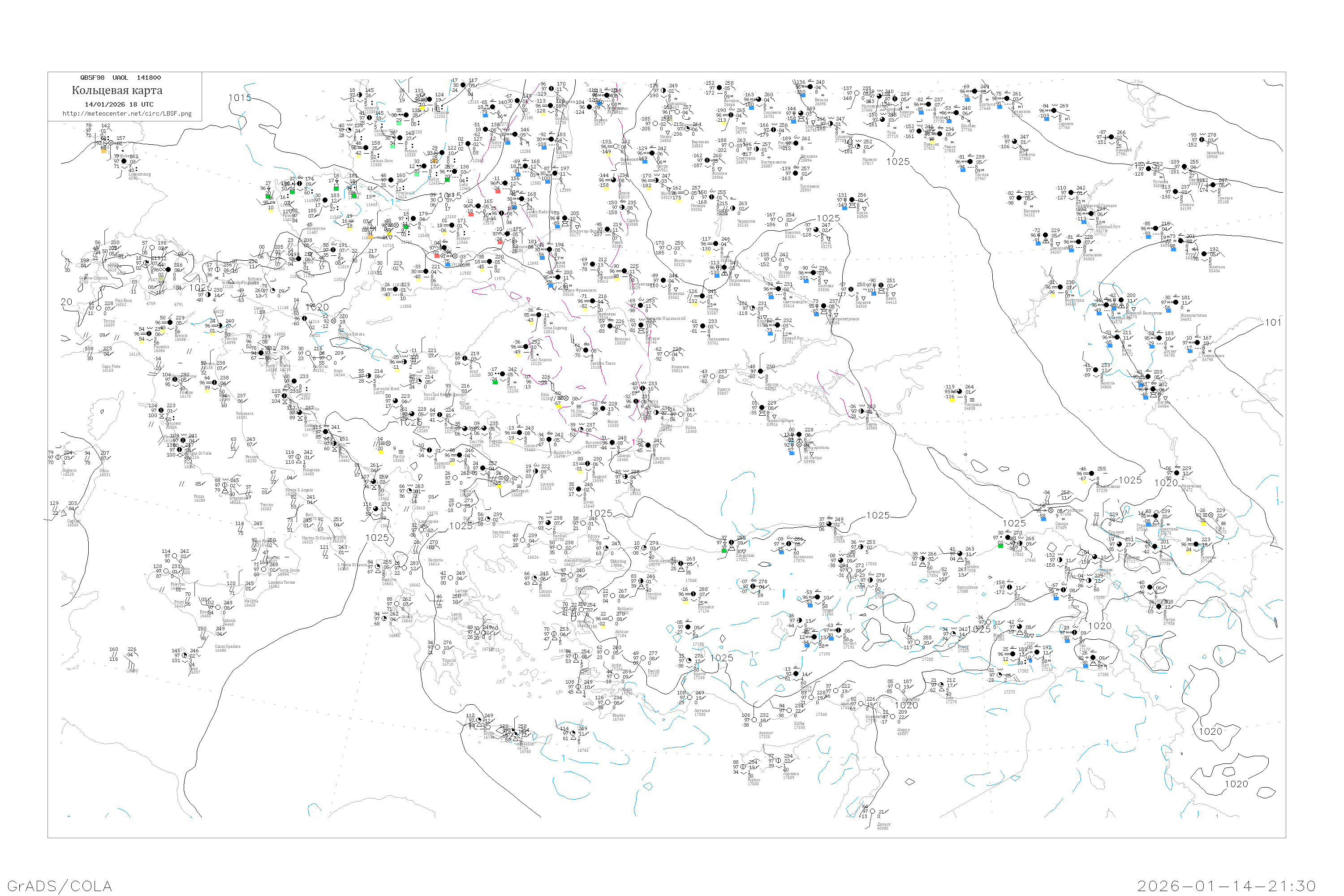The image size is (1344, 896).
Task: Click the Trabzon station circle marker
Action: 960,554
